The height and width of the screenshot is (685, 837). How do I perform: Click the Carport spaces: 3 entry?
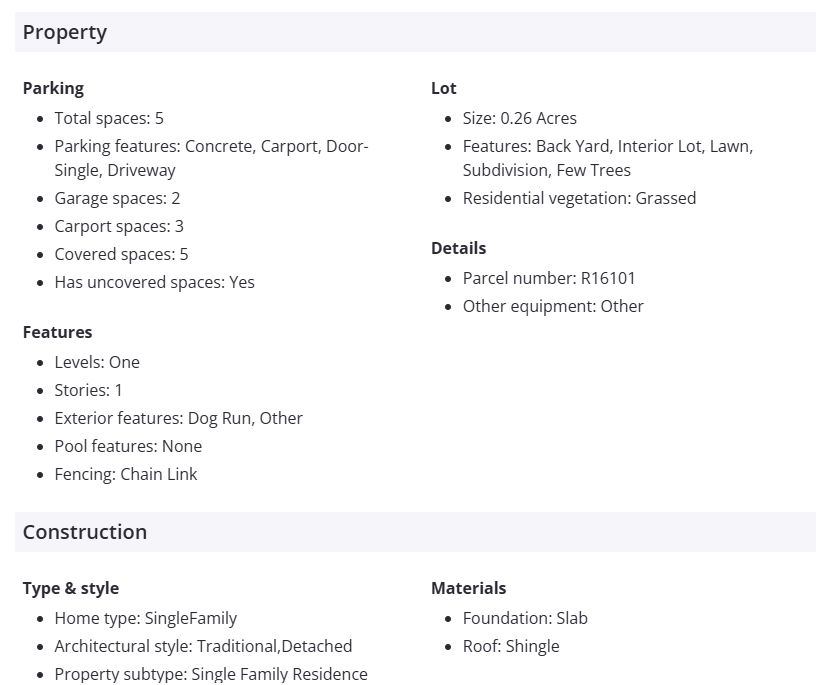pos(119,226)
